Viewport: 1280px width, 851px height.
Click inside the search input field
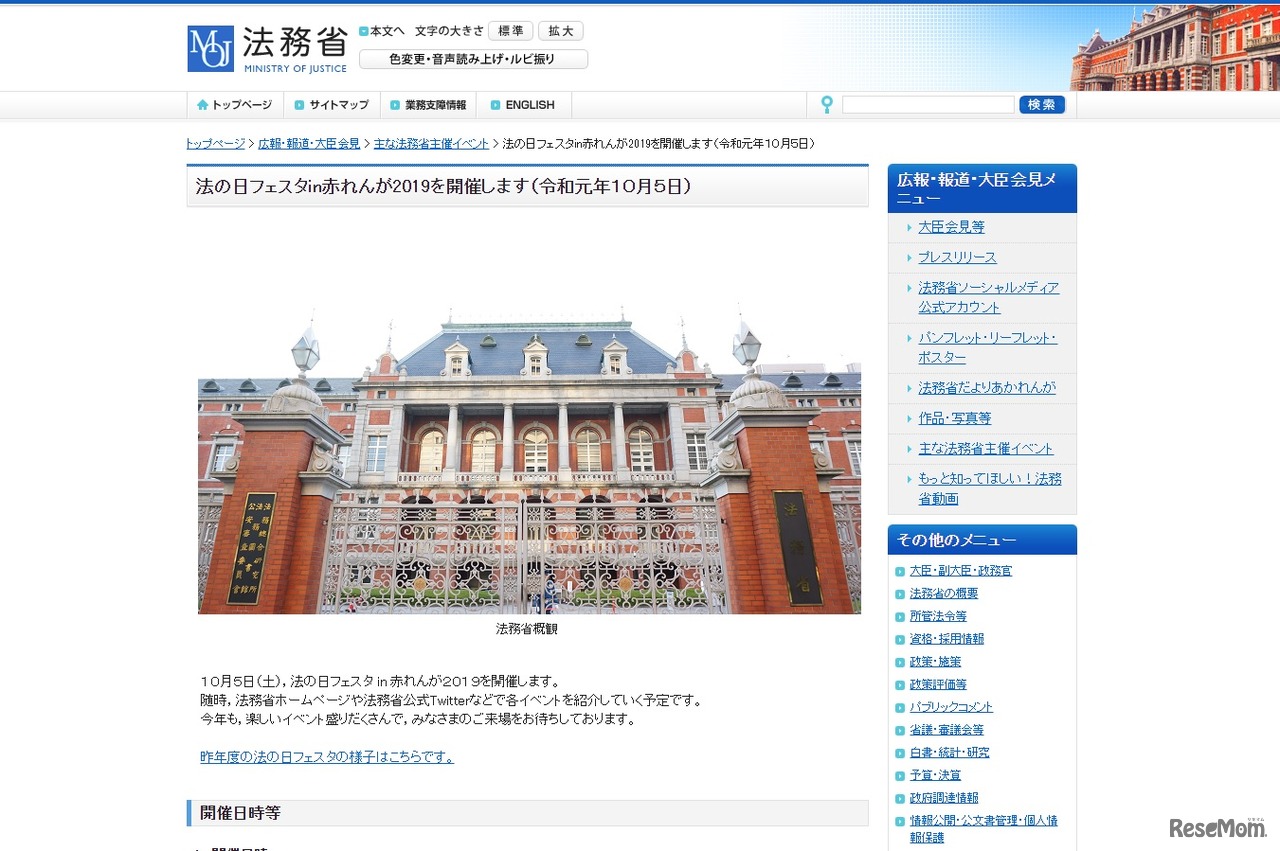(x=927, y=103)
